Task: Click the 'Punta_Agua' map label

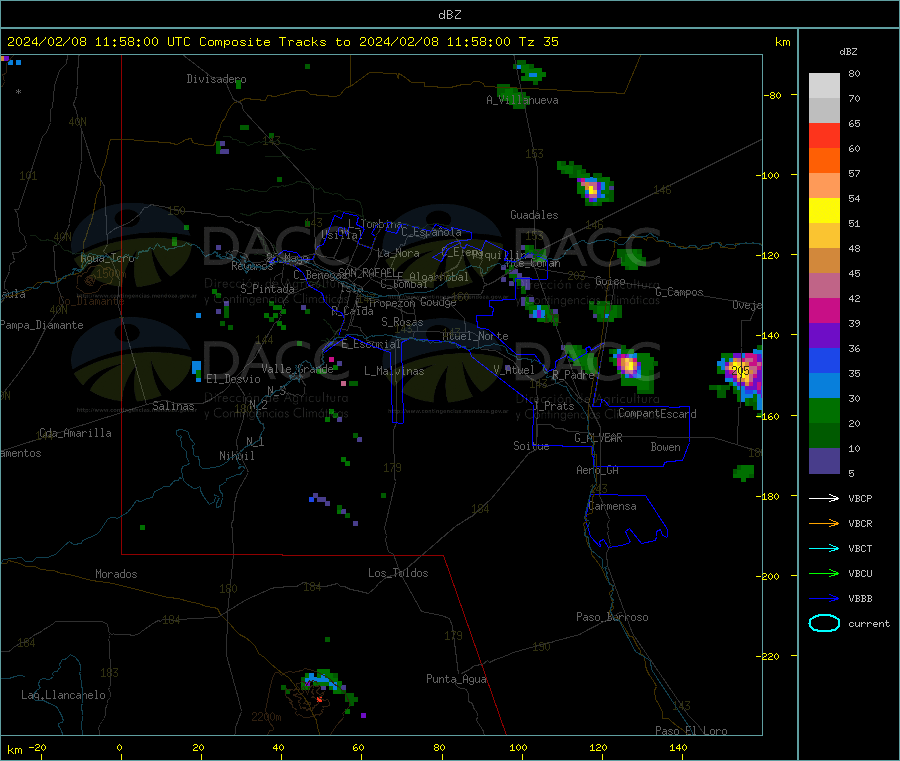Action: coord(456,679)
